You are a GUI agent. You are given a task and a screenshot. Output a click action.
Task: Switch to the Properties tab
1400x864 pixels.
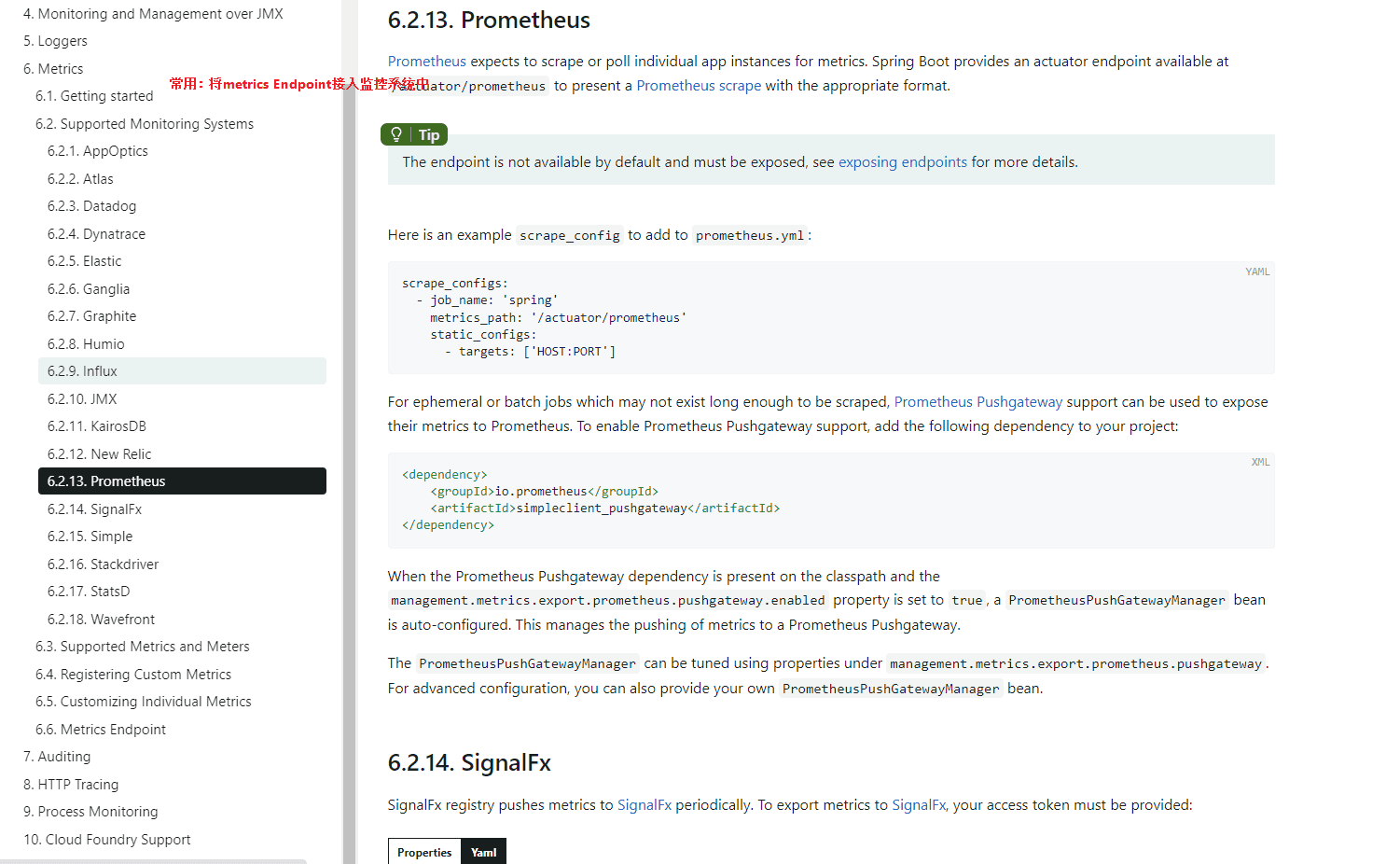click(424, 852)
